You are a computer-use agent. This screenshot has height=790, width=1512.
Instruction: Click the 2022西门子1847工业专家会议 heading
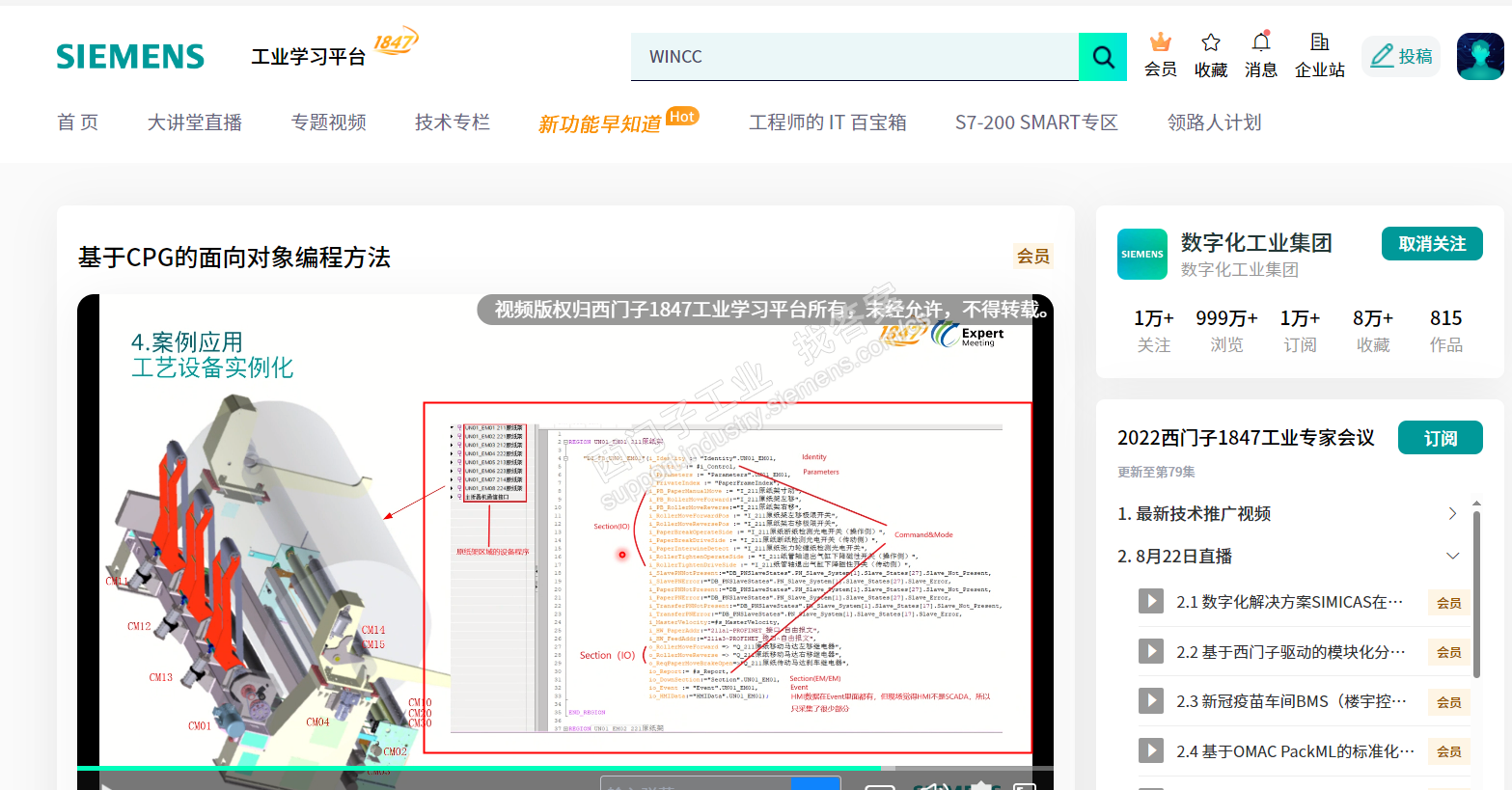1246,438
